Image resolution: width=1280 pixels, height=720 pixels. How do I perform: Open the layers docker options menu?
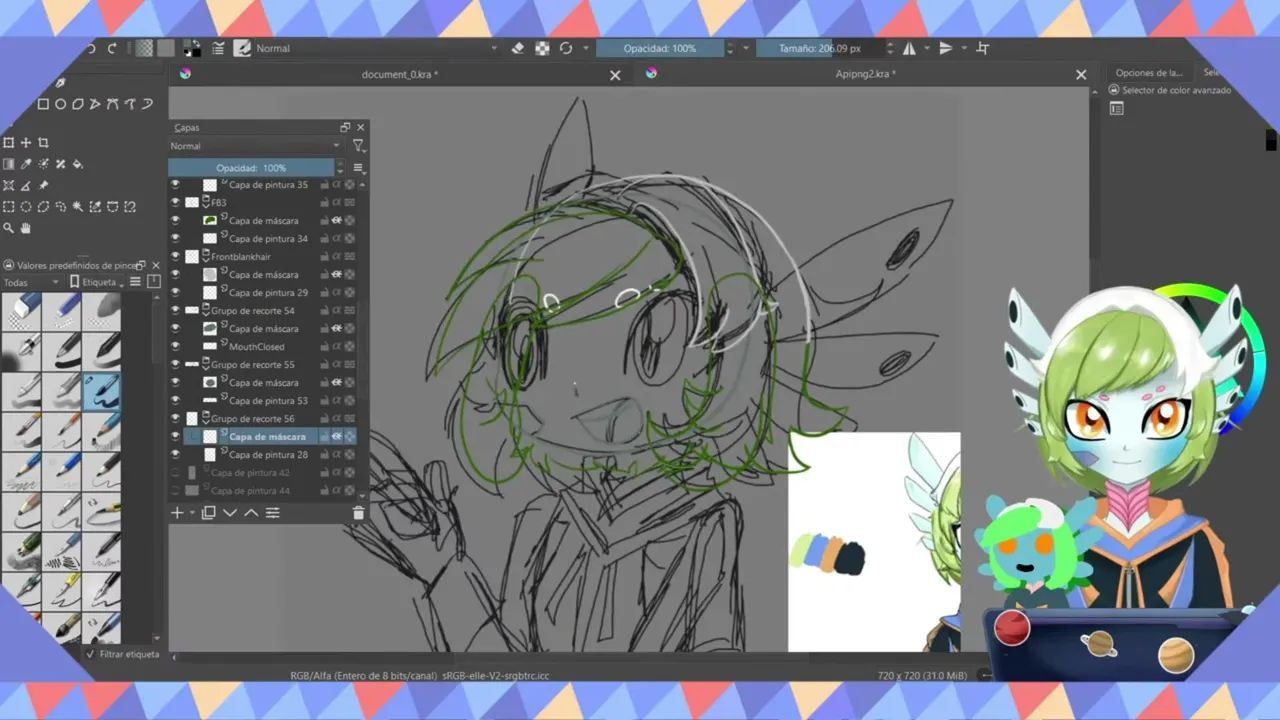click(358, 168)
